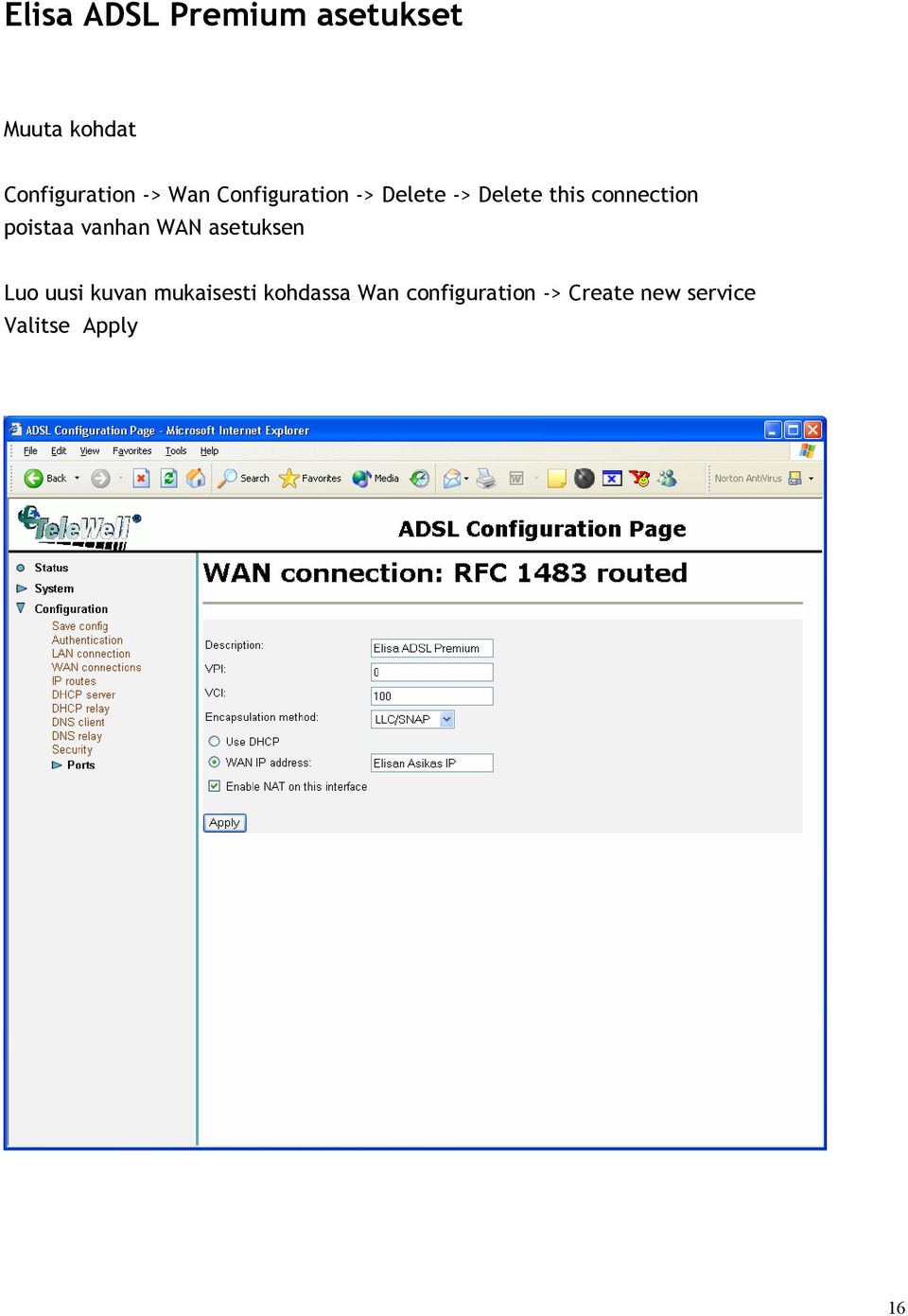Open the Tools menu
The height and width of the screenshot is (1316, 908).
click(x=176, y=451)
